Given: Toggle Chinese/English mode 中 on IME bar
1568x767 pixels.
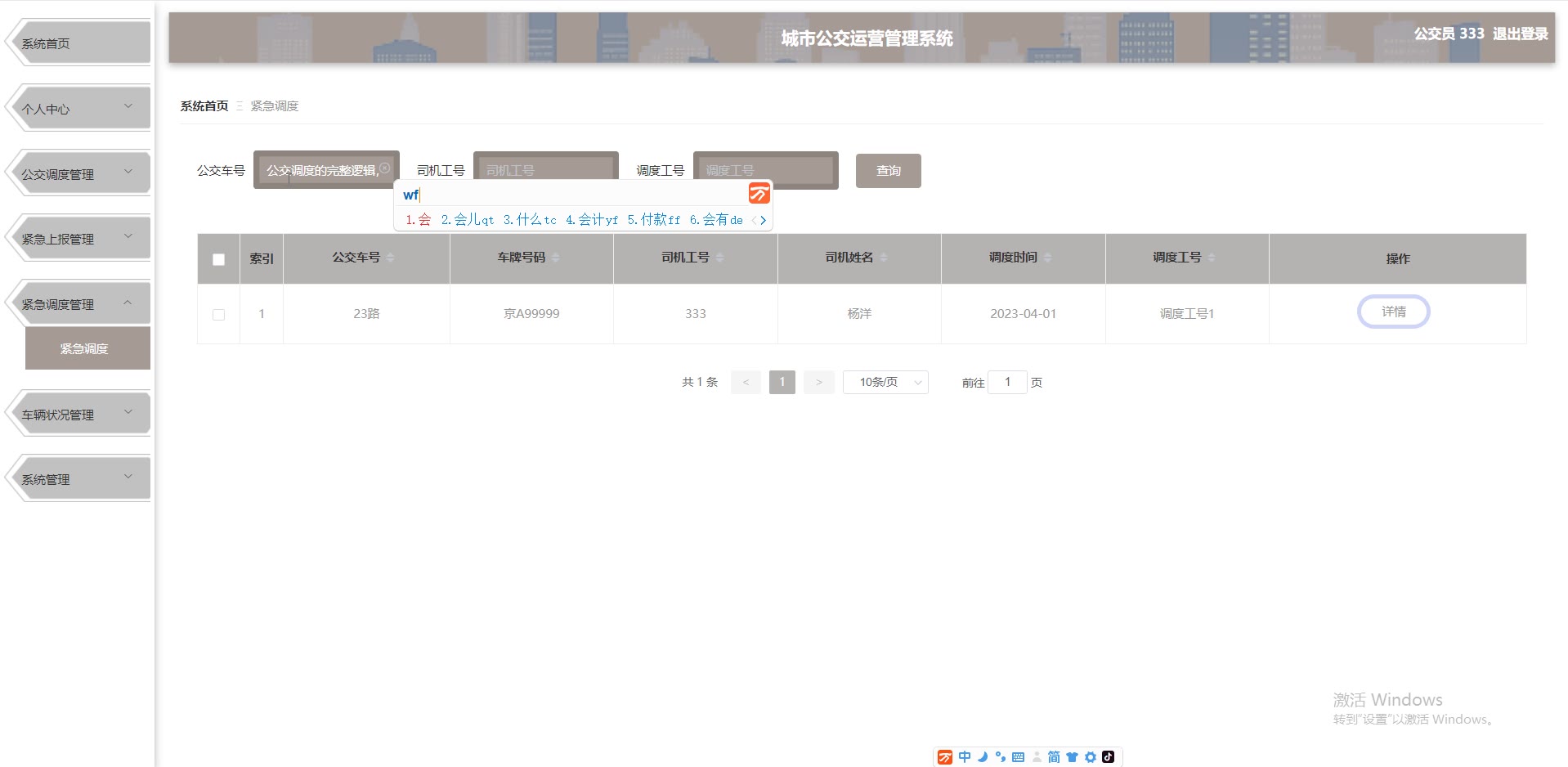Looking at the screenshot, I should [x=965, y=757].
